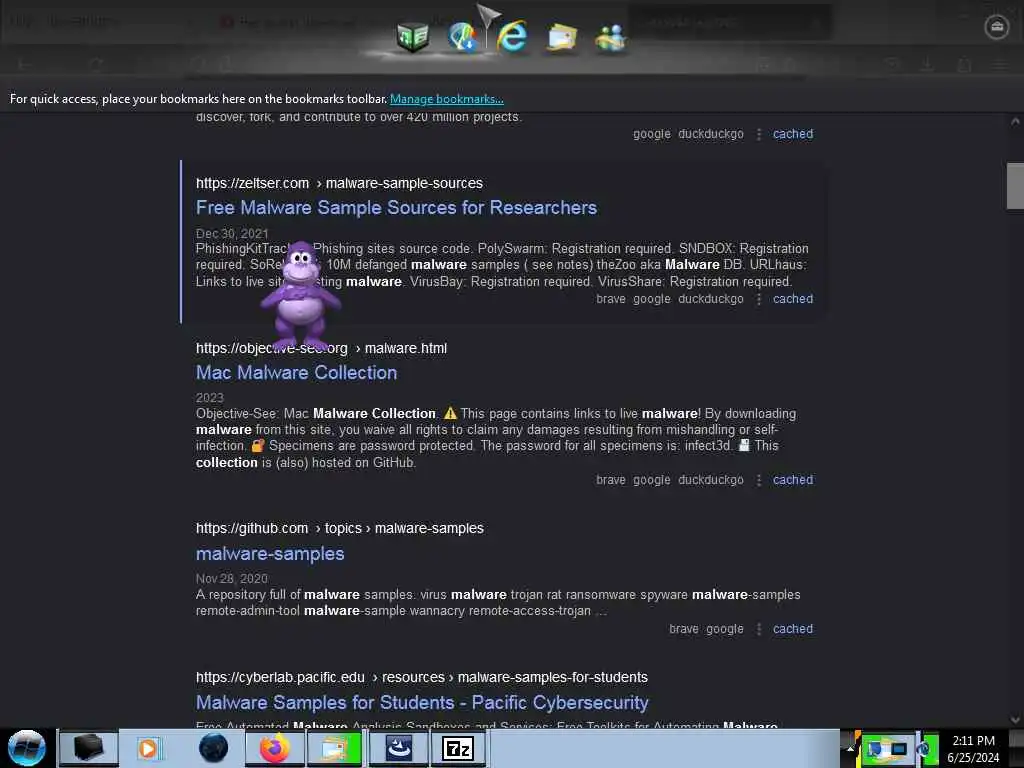1024x768 pixels.
Task: Click the green cube icon in the dock
Action: tap(413, 37)
